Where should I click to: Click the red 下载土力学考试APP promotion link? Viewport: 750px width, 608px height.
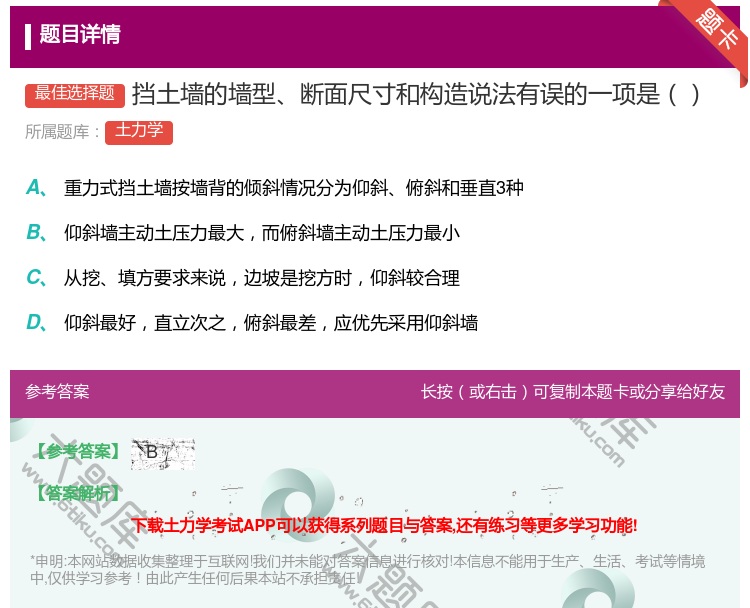pyautogui.click(x=384, y=526)
